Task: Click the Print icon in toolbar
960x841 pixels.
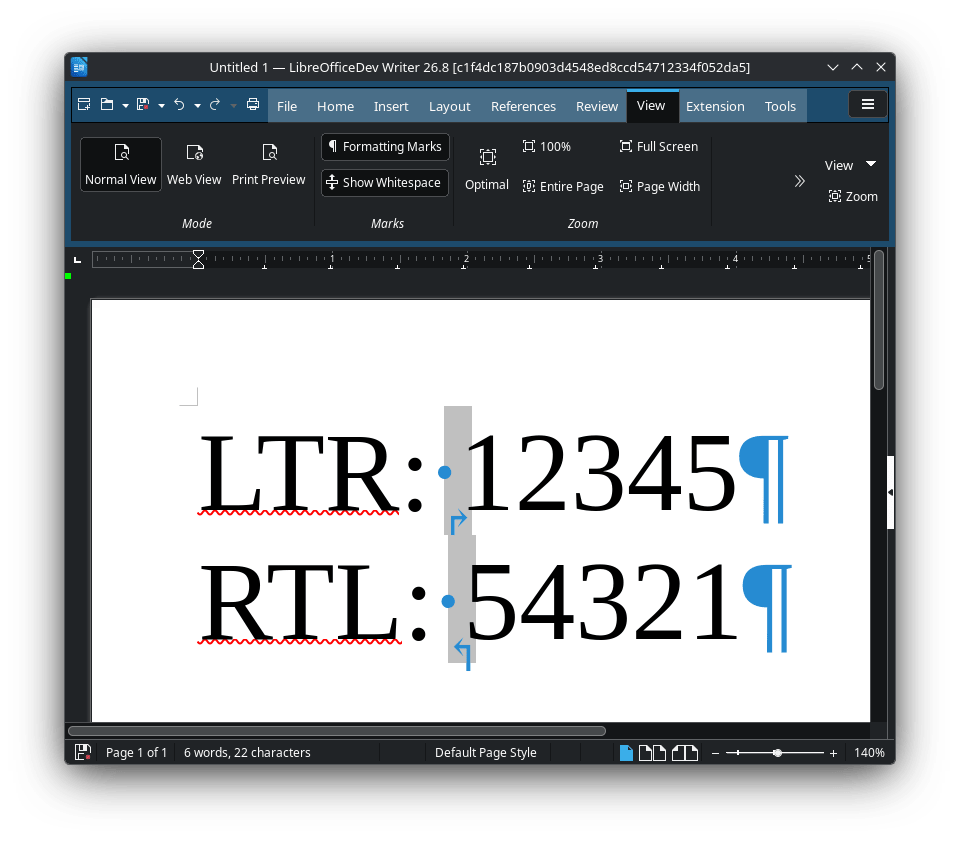Action: tap(253, 105)
